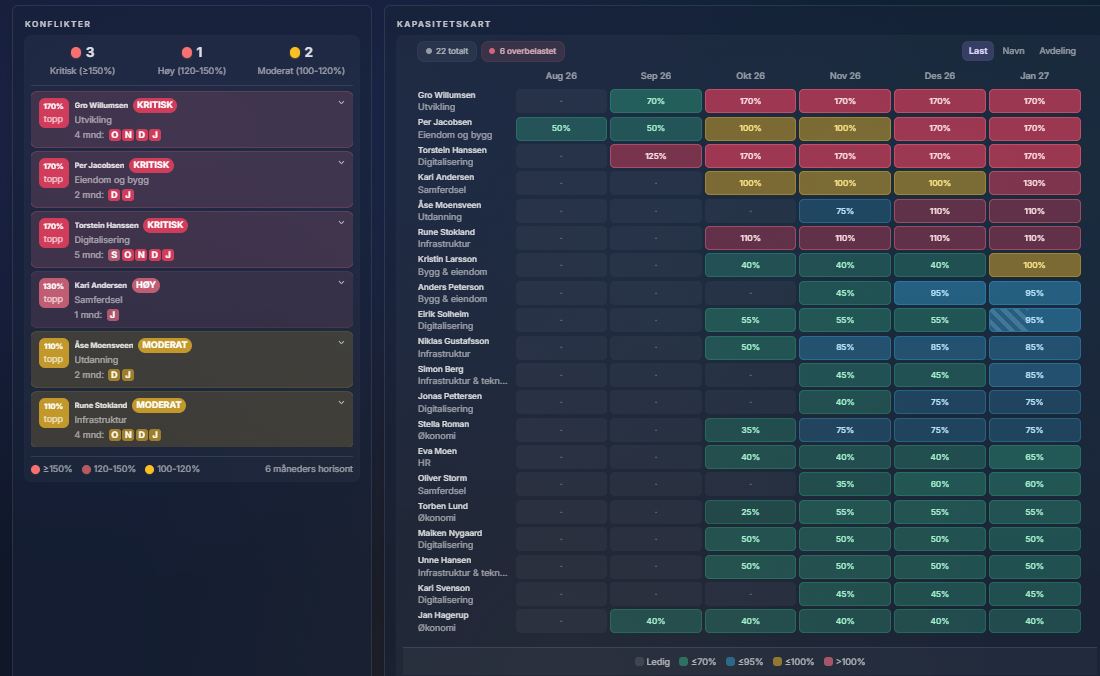Click Torstein Hanssen's 125% Sep 26 cell

click(x=655, y=156)
